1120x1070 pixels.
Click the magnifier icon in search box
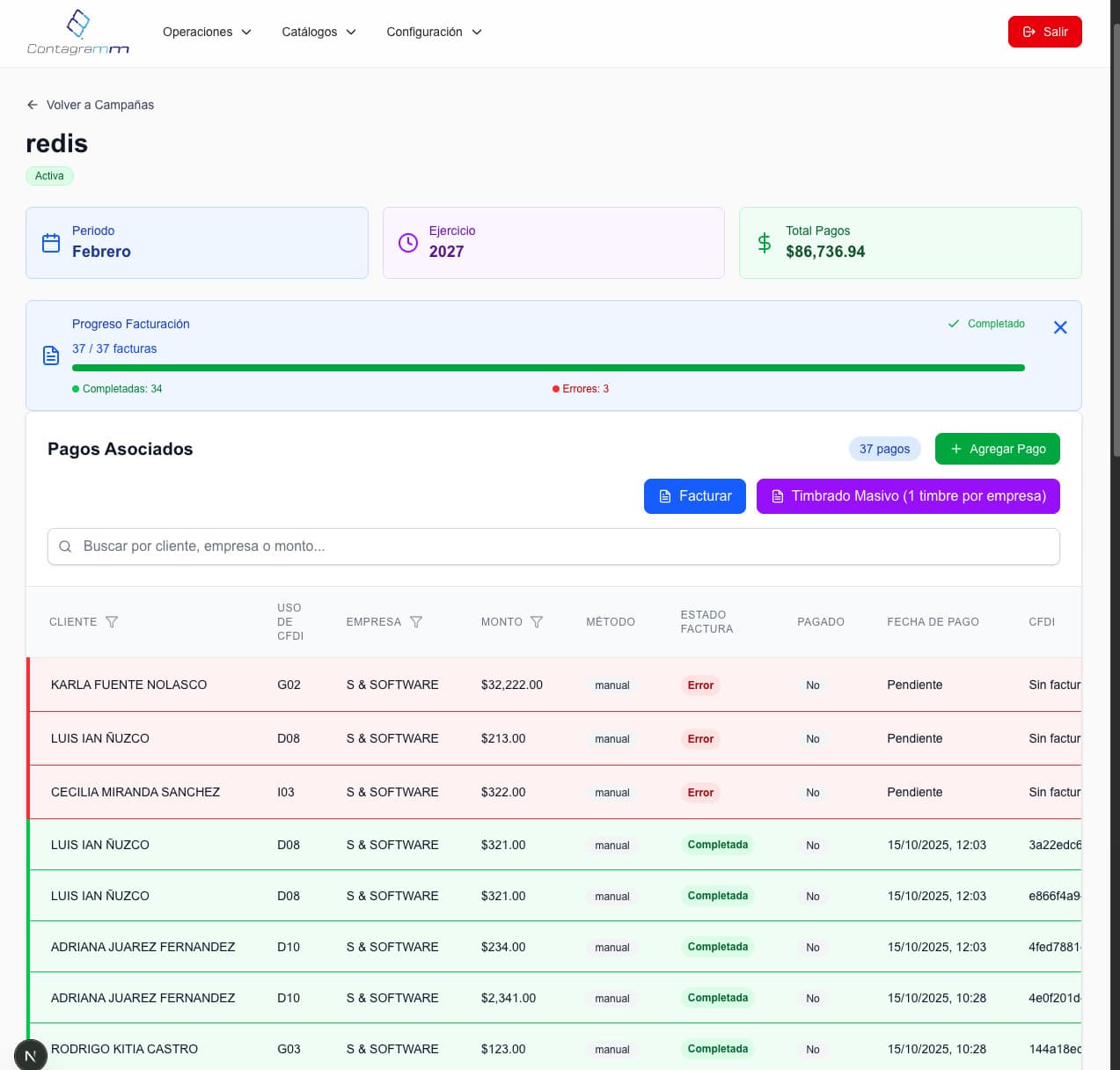pos(65,546)
